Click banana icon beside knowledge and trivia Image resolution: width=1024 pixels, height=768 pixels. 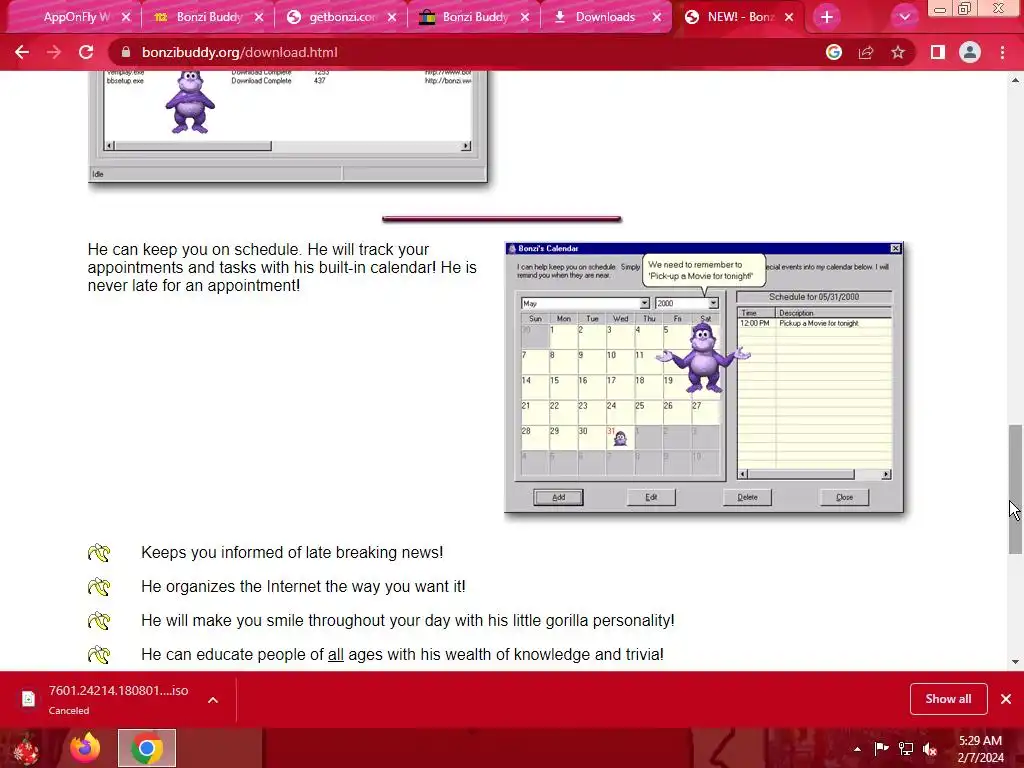(x=99, y=654)
